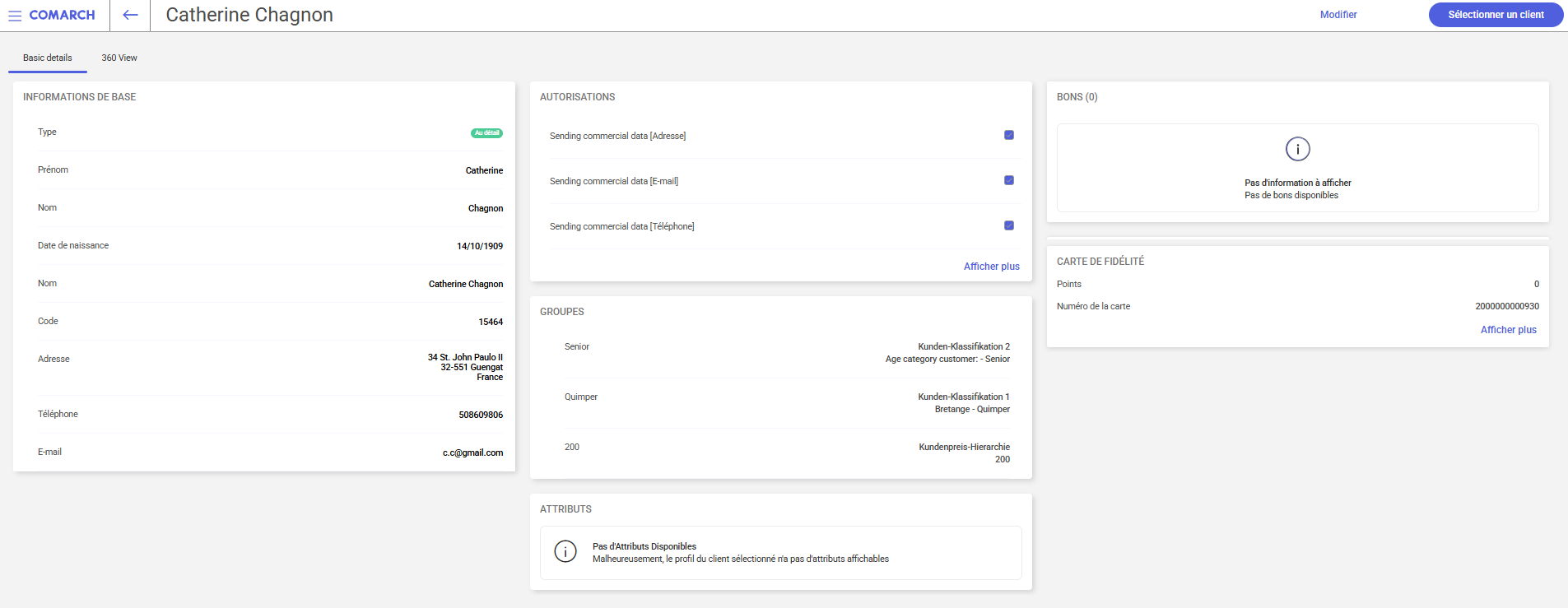
Task: Click the Comarch logo
Action: [x=62, y=15]
